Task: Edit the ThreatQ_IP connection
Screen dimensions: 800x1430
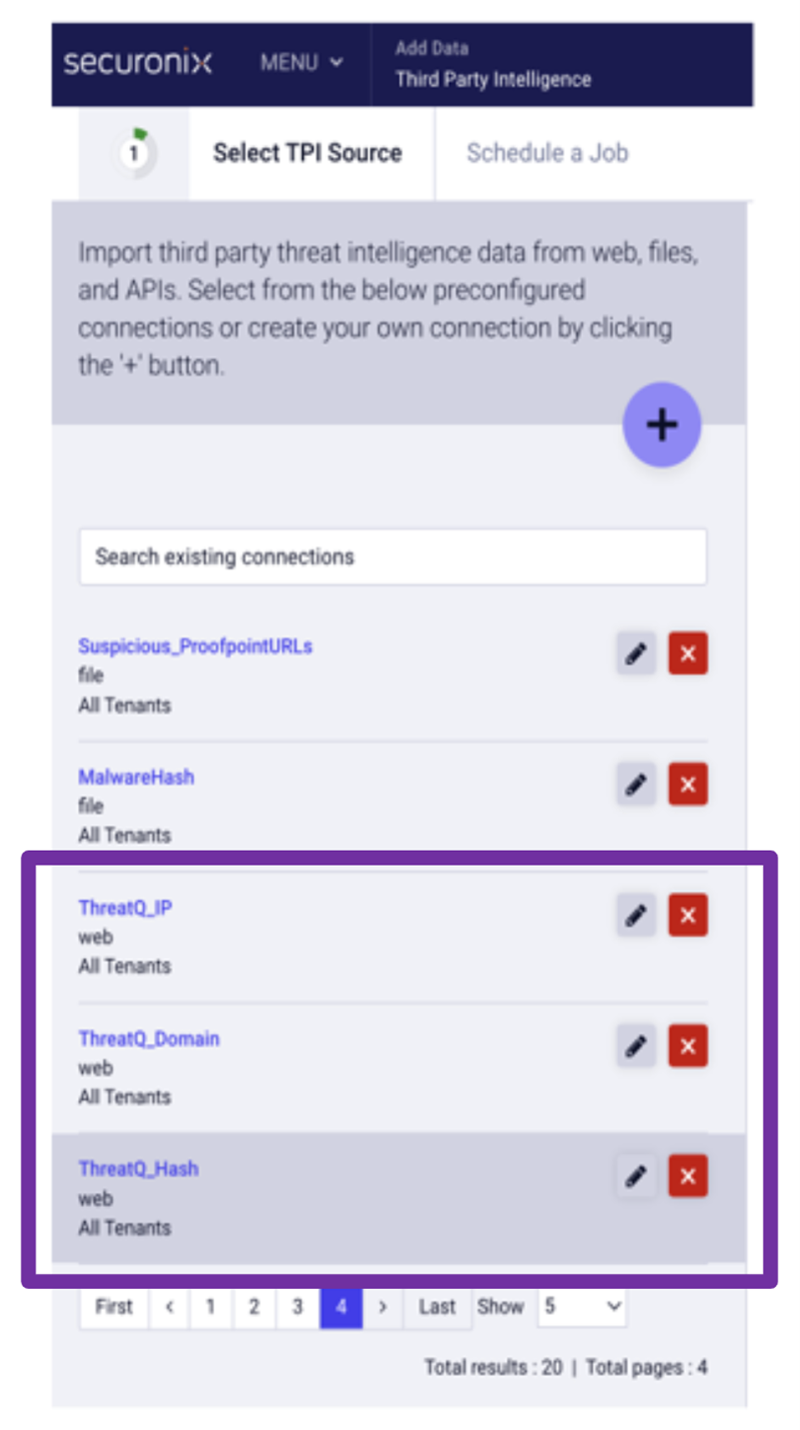Action: (636, 915)
